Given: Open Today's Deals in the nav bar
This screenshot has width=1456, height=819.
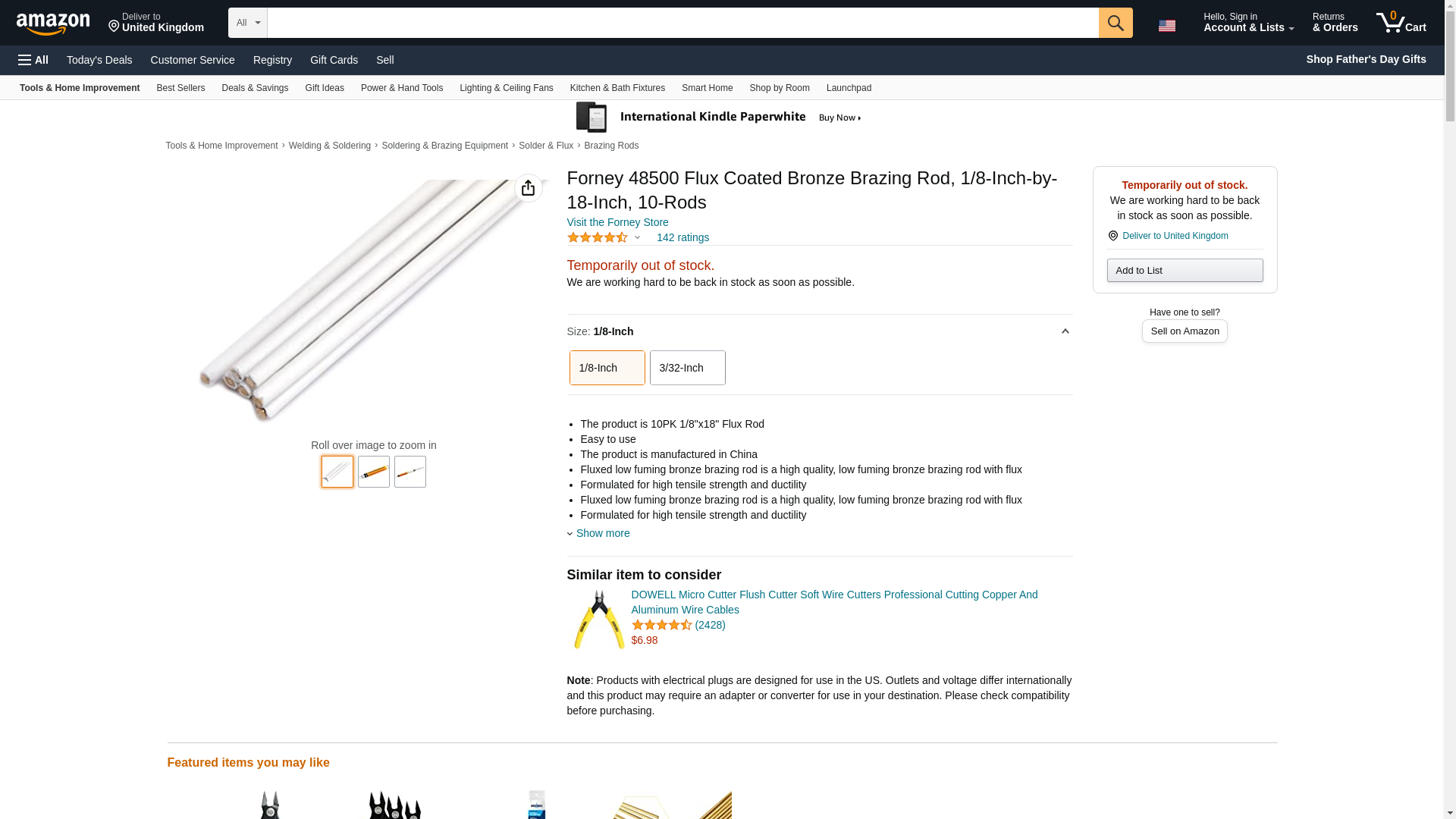Looking at the screenshot, I should pos(99,60).
